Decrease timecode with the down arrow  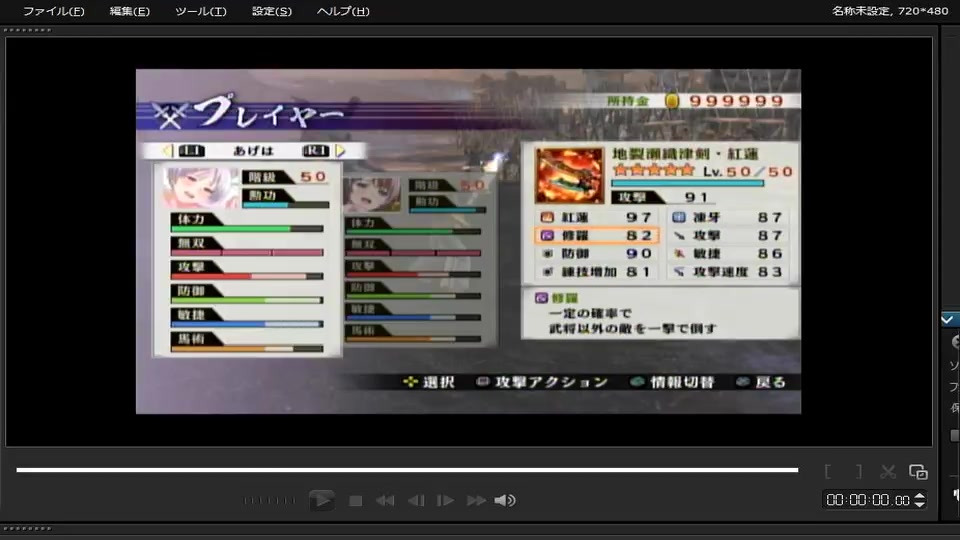920,504
